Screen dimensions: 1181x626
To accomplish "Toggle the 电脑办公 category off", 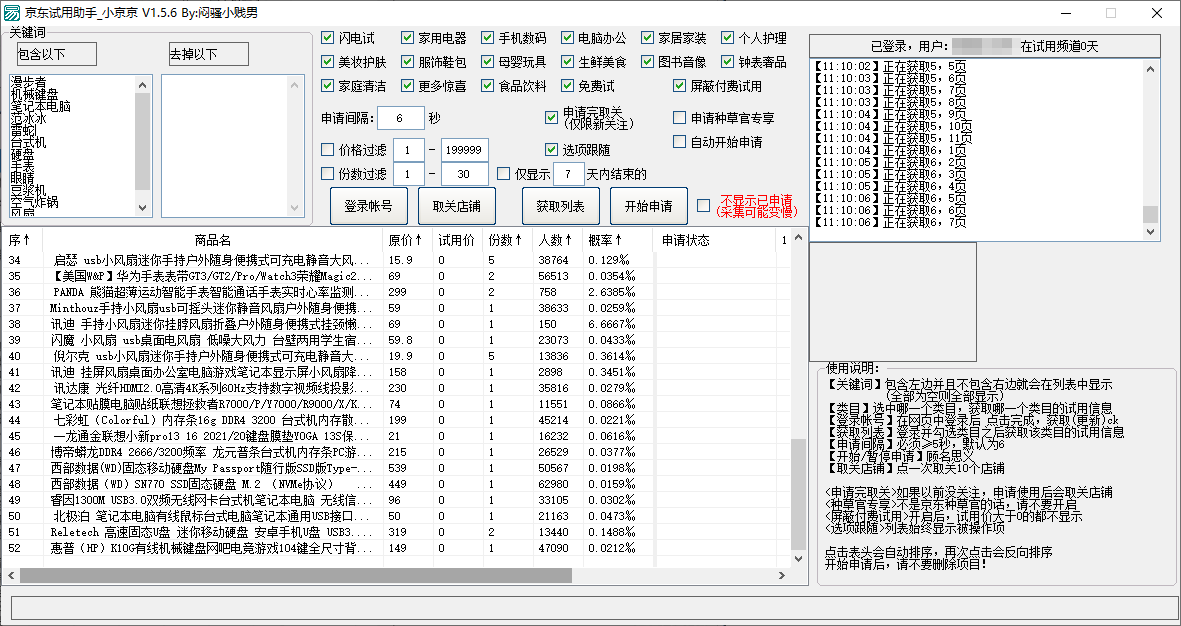I will click(568, 37).
